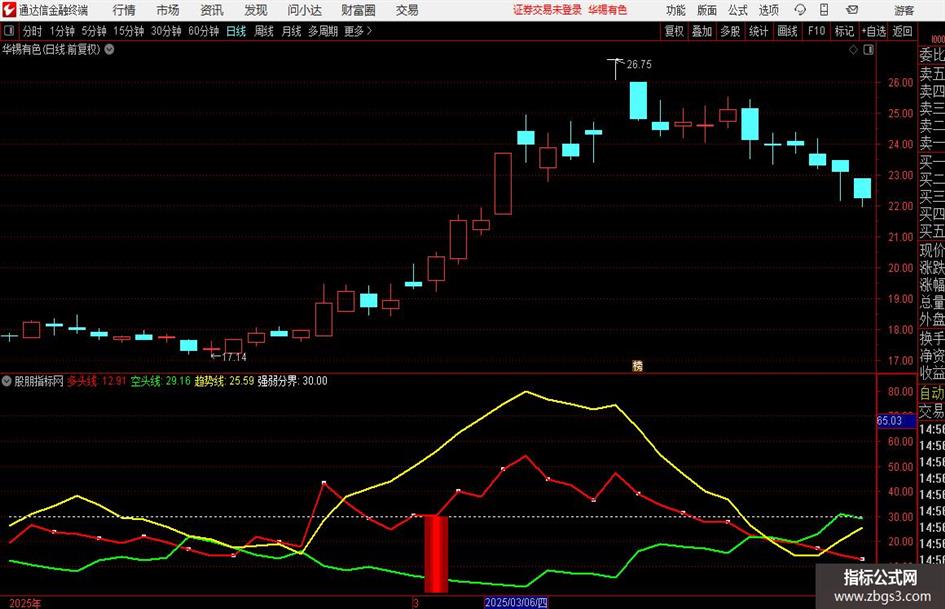Open 多周期 multi-period view

point(323,31)
